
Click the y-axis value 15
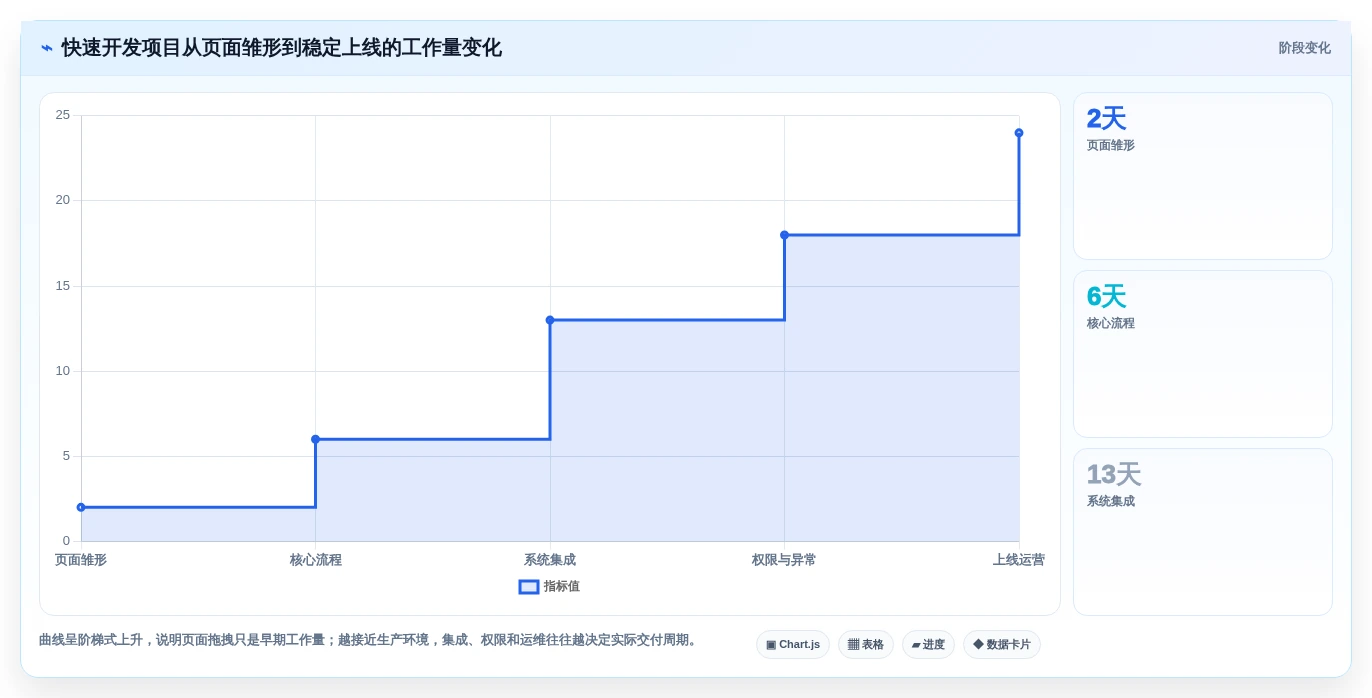click(63, 286)
